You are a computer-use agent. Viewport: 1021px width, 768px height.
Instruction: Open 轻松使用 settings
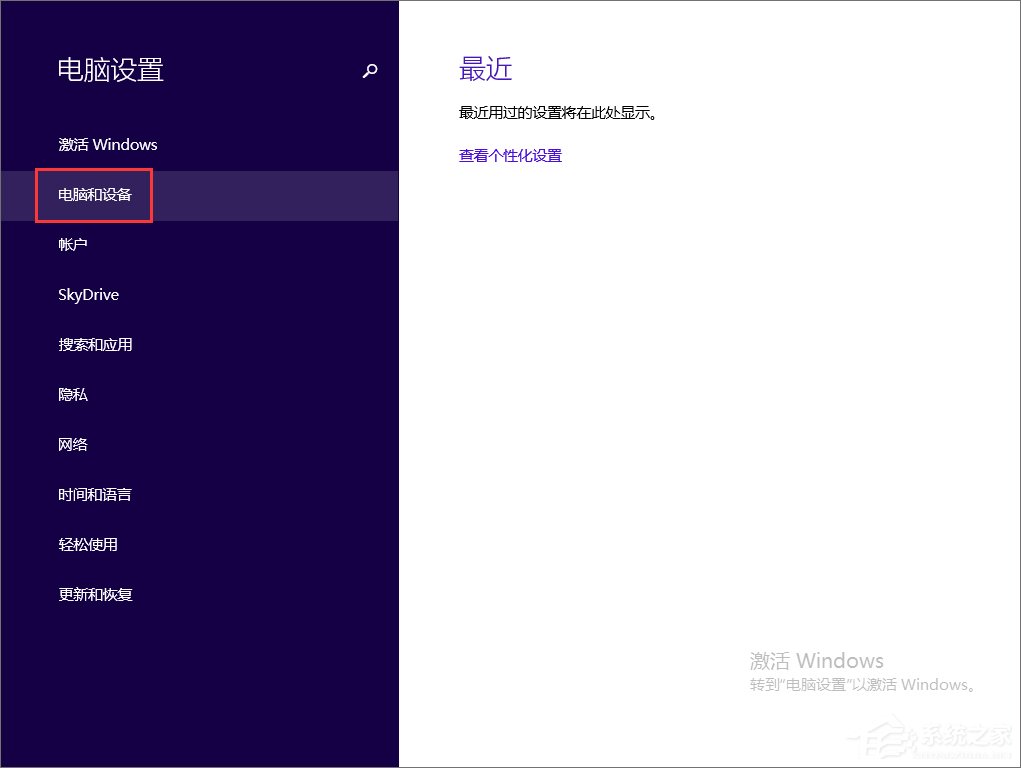coord(88,544)
